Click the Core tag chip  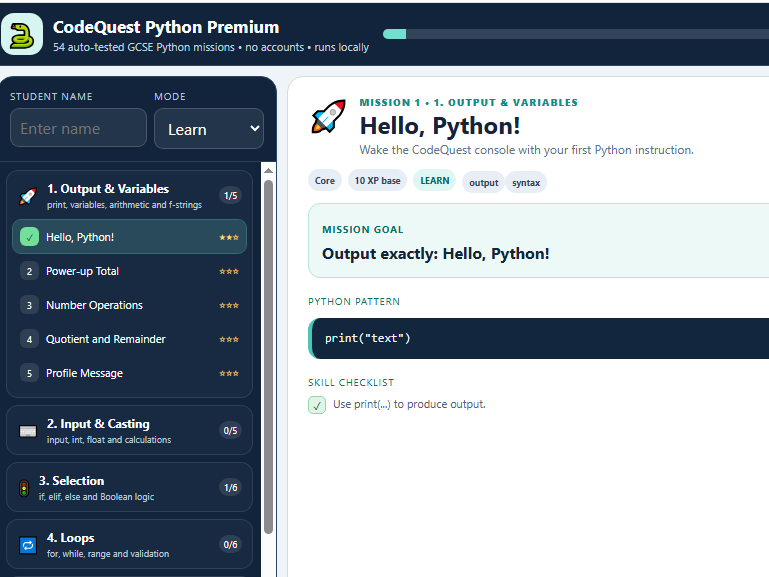(x=325, y=180)
